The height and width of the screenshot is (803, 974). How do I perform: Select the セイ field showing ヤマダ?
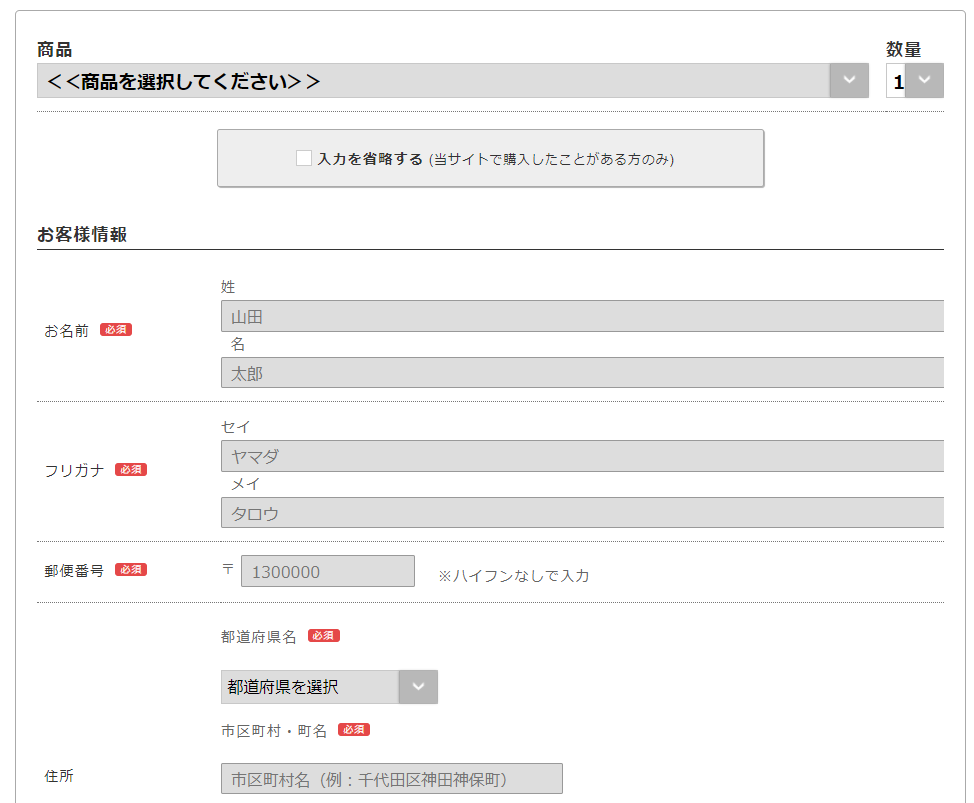[580, 456]
